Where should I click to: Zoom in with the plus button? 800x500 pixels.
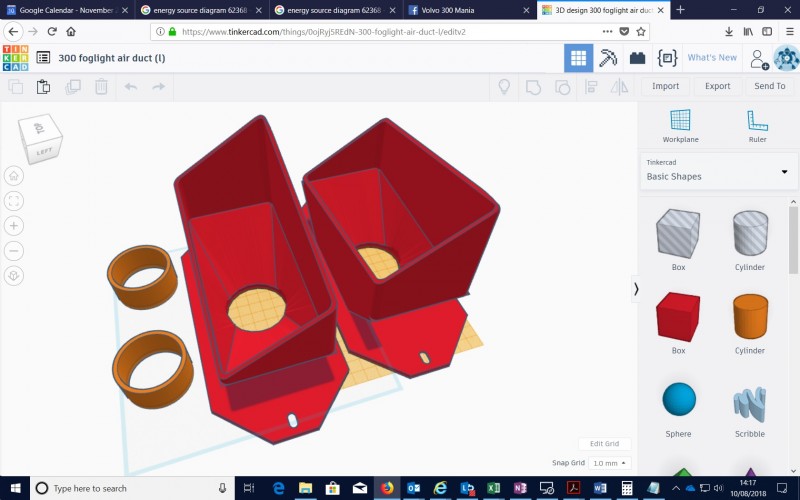click(14, 225)
